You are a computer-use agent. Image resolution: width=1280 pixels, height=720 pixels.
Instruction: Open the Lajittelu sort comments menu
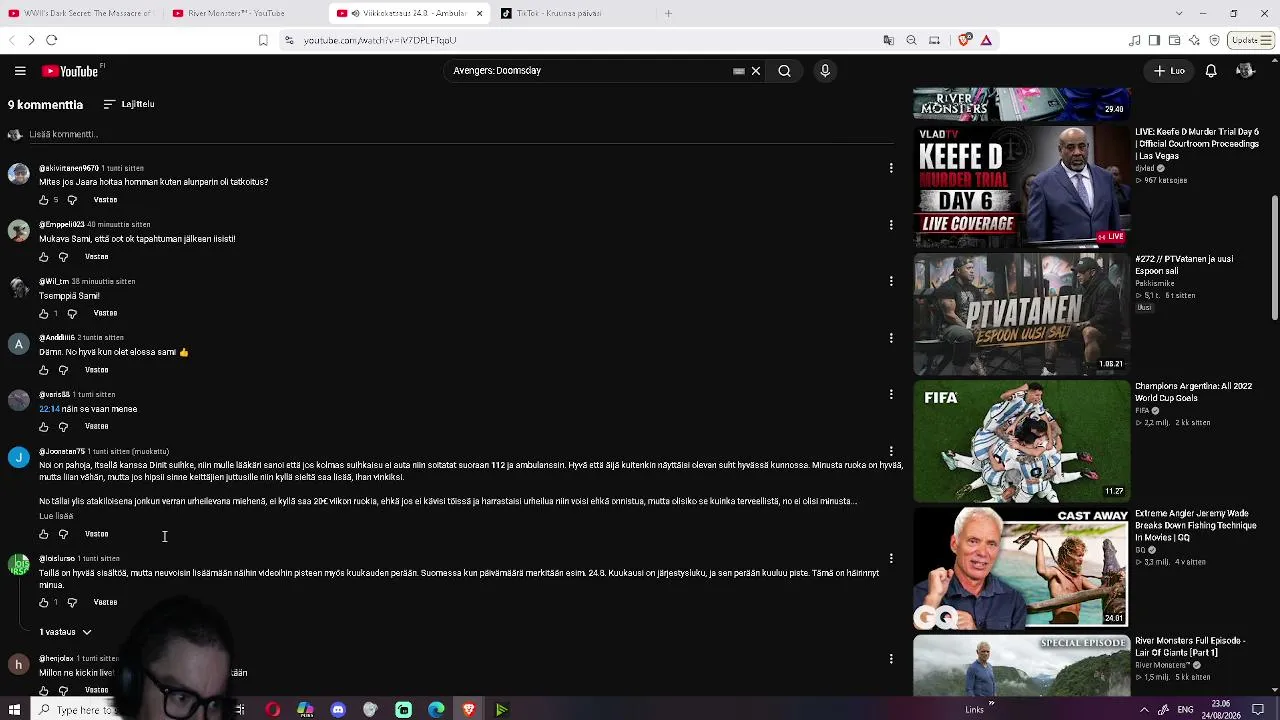point(129,104)
